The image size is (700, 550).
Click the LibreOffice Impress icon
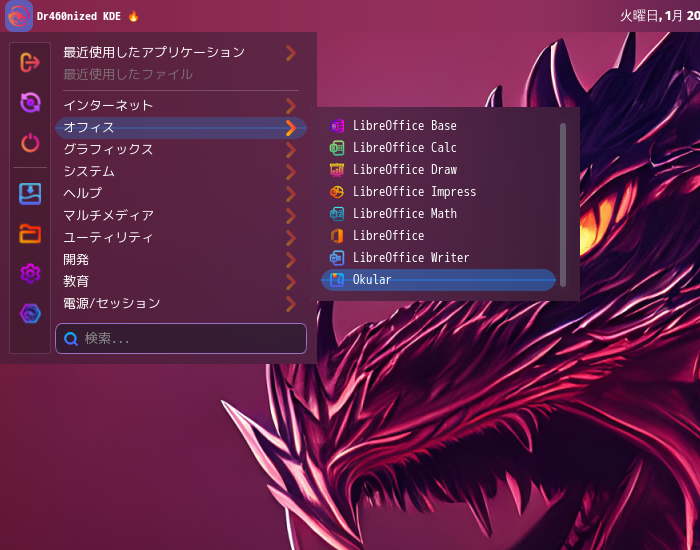(337, 192)
